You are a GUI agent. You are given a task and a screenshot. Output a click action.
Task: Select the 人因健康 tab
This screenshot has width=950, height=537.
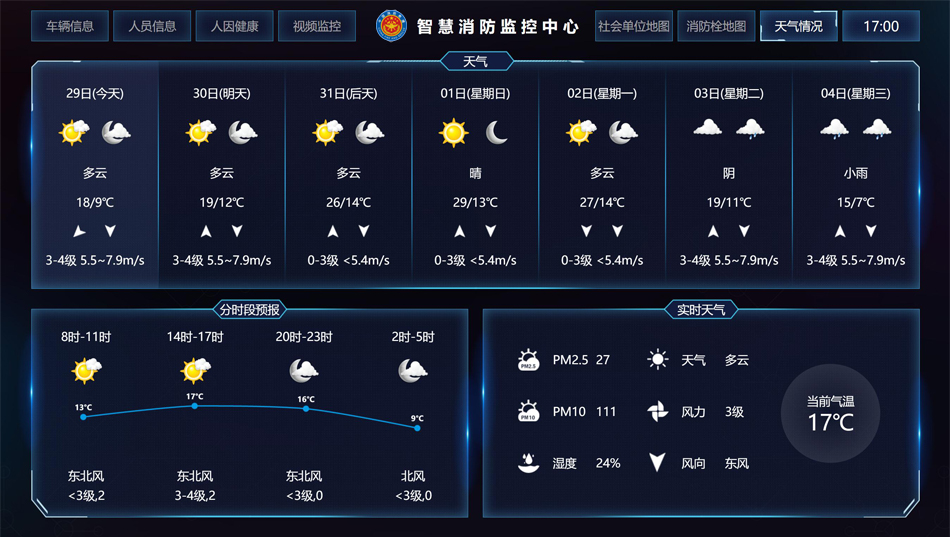coord(234,26)
